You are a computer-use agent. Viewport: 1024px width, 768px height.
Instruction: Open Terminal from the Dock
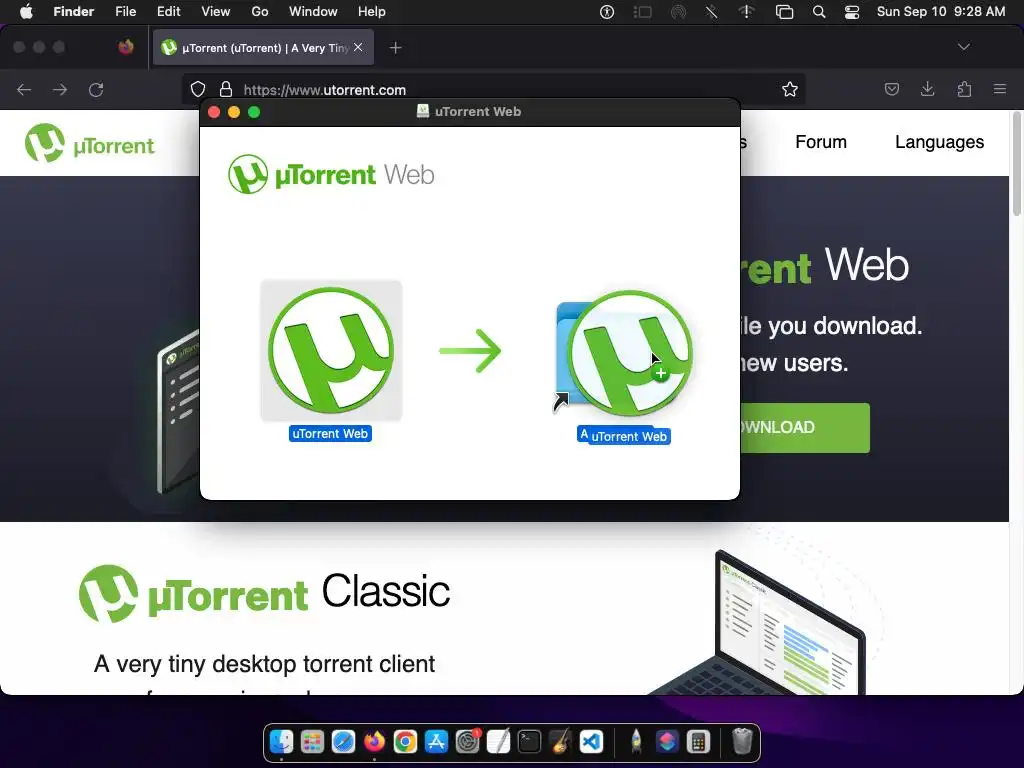pos(529,742)
